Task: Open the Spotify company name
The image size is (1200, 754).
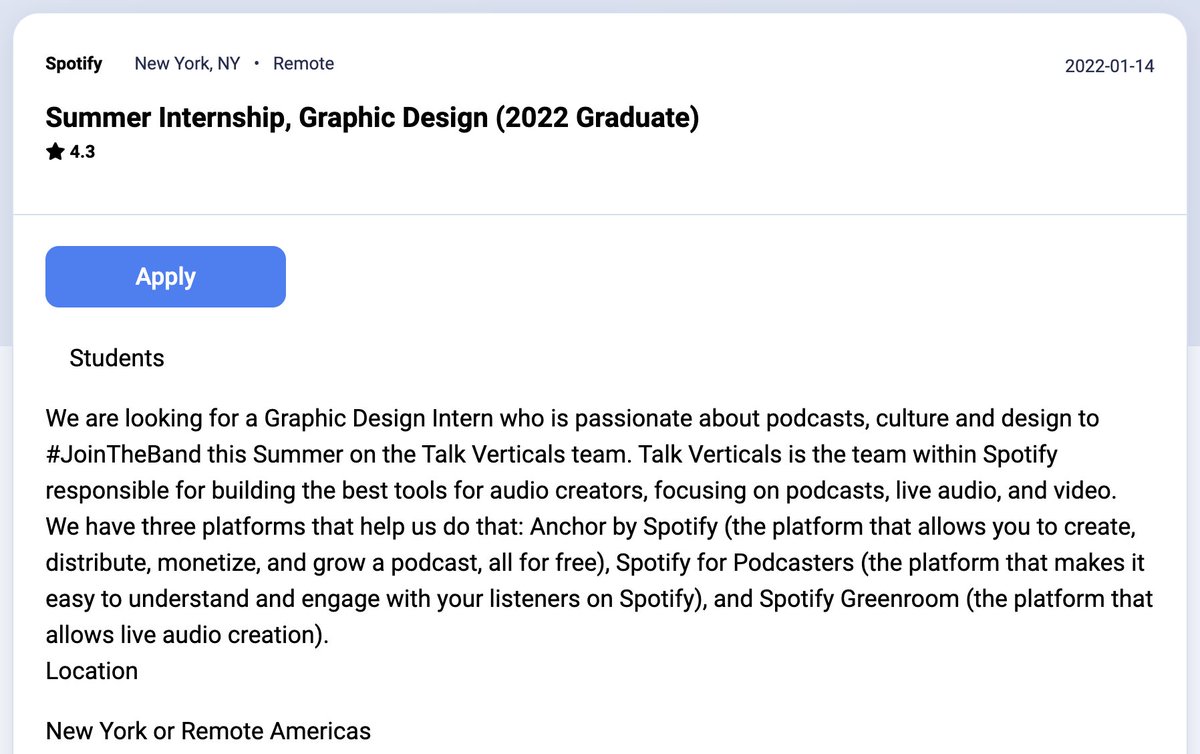Action: click(x=73, y=63)
